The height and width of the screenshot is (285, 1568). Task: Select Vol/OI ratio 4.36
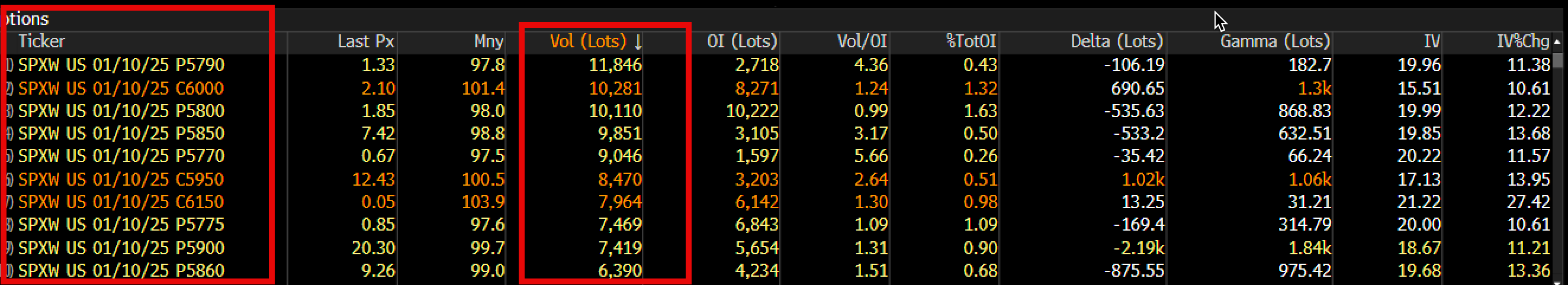click(x=871, y=64)
